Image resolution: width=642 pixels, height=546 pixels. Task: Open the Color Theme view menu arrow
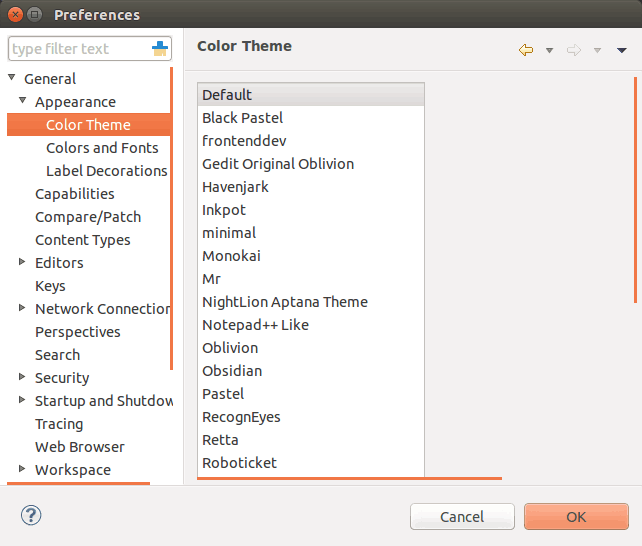coord(622,51)
